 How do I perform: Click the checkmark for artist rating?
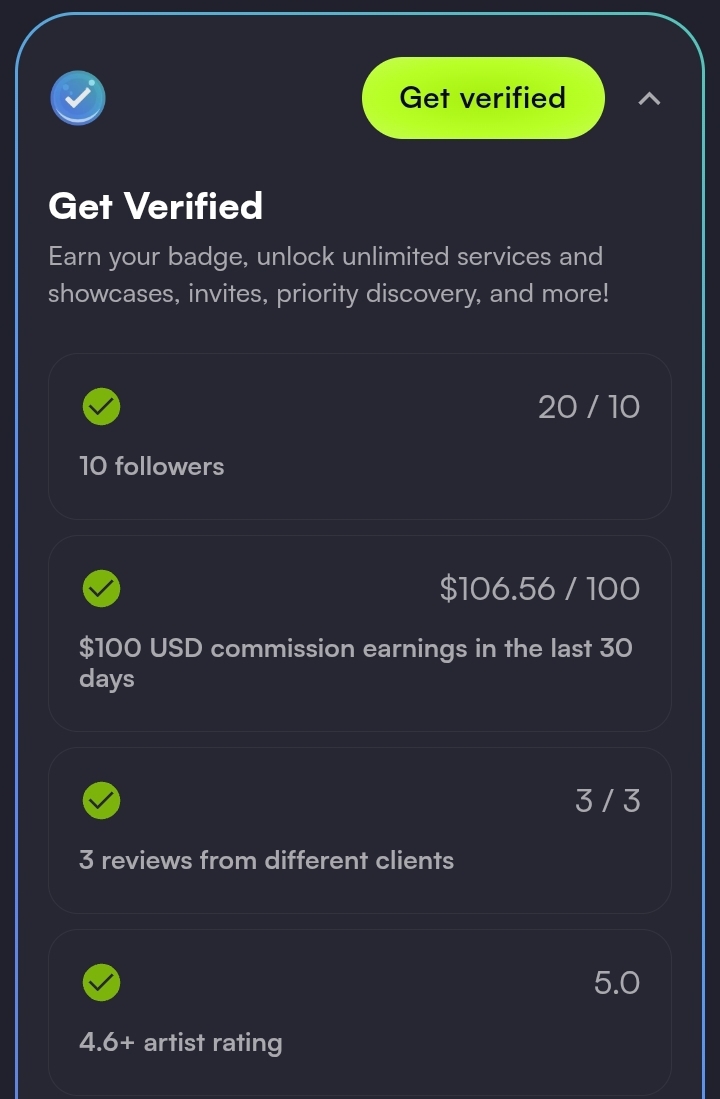(101, 983)
